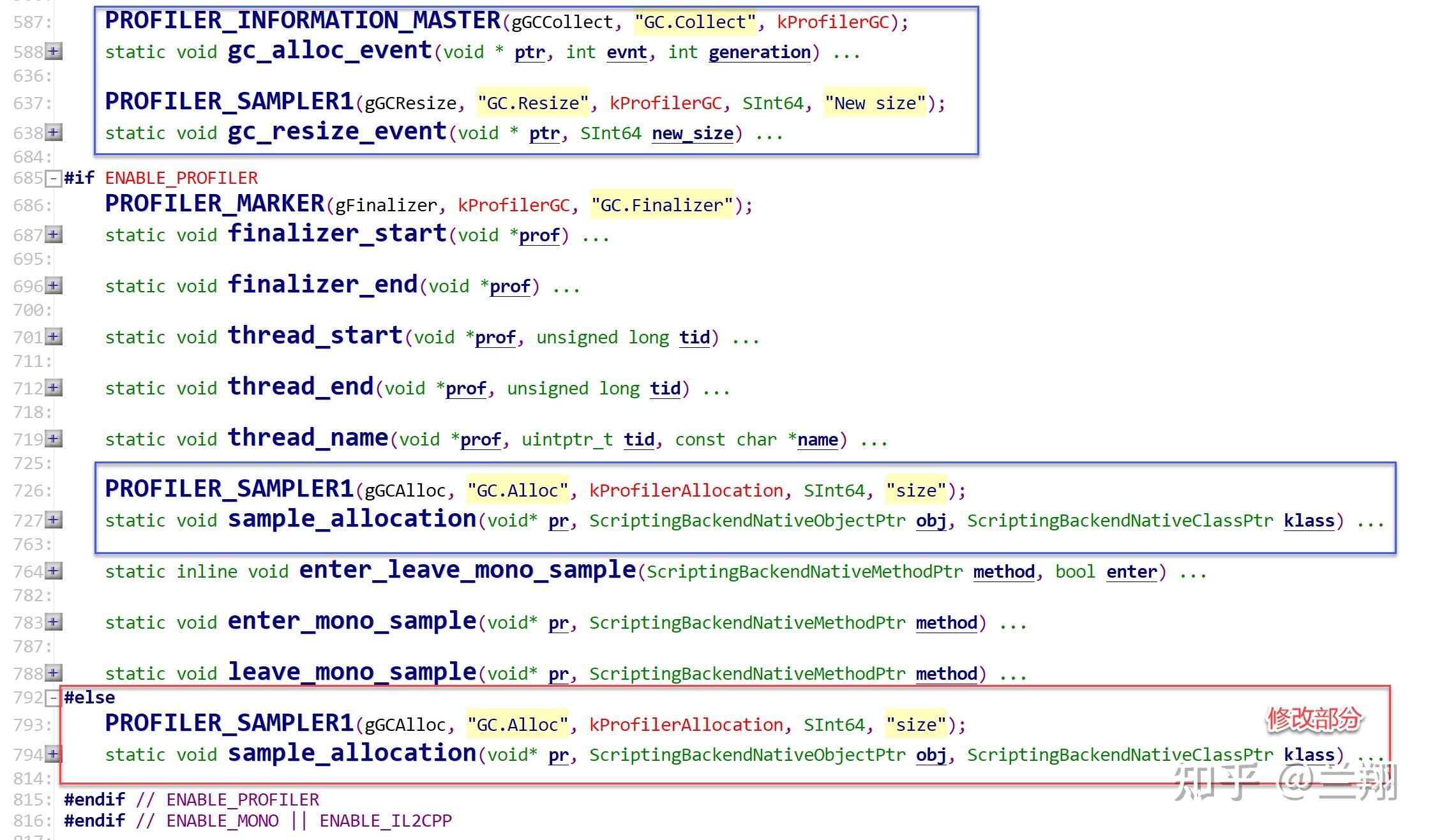The height and width of the screenshot is (840, 1435).
Task: Click the thread_name function name
Action: pos(308,438)
